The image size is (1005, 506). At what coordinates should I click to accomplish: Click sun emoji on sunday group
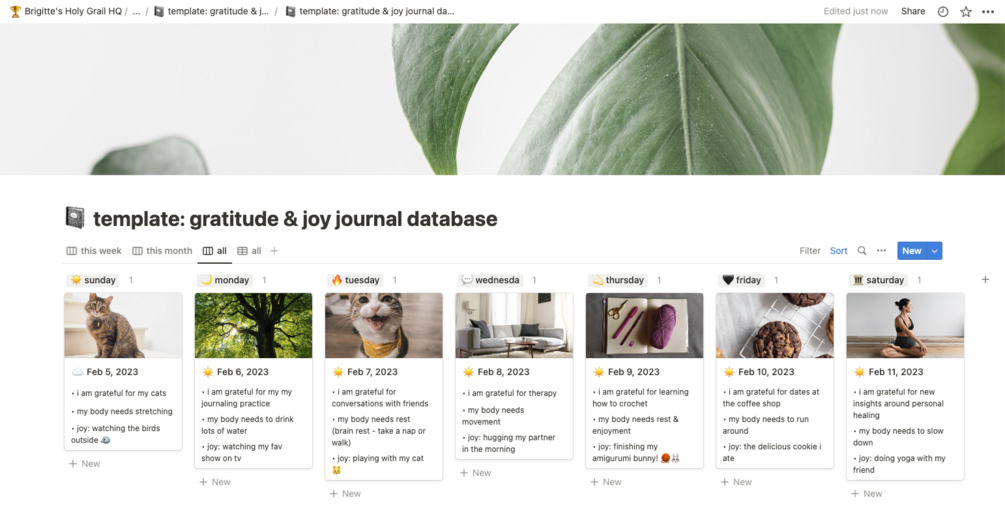click(76, 280)
